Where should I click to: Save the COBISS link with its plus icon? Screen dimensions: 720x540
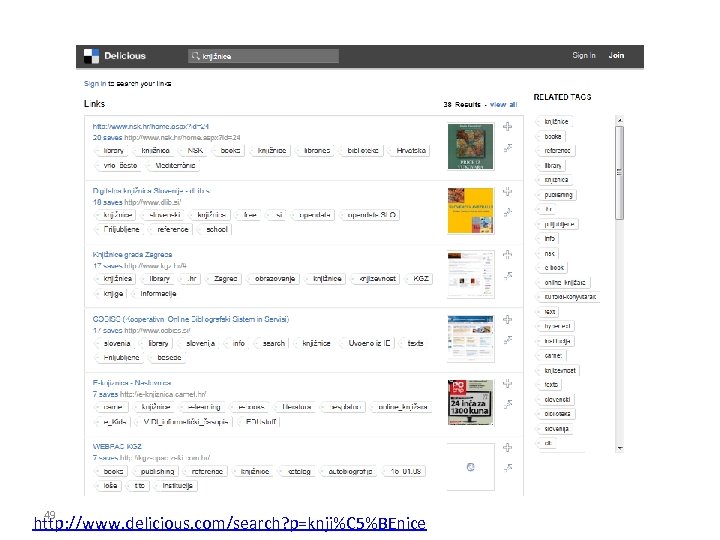point(507,319)
